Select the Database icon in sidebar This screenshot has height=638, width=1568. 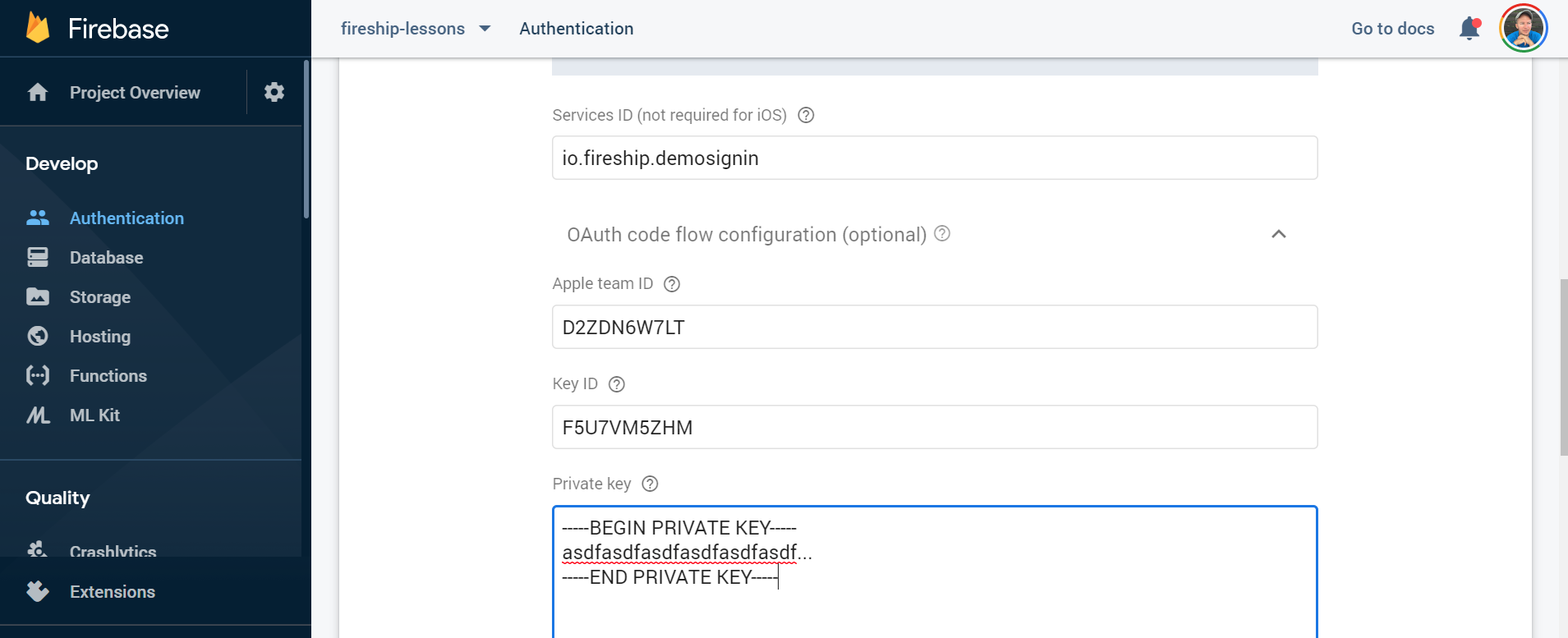pyautogui.click(x=38, y=257)
